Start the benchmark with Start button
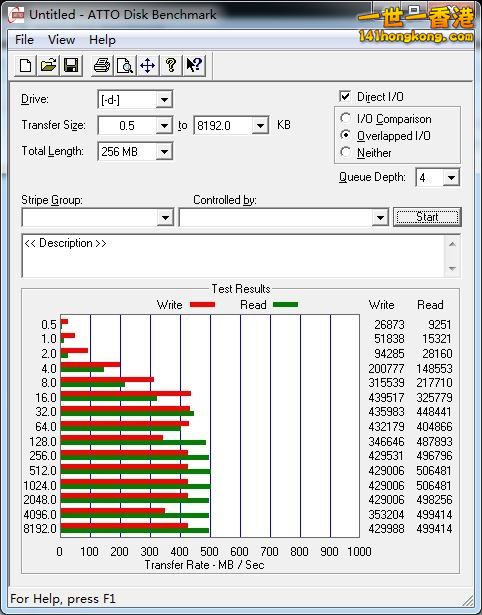Viewport: 482px width, 615px height. click(x=427, y=217)
